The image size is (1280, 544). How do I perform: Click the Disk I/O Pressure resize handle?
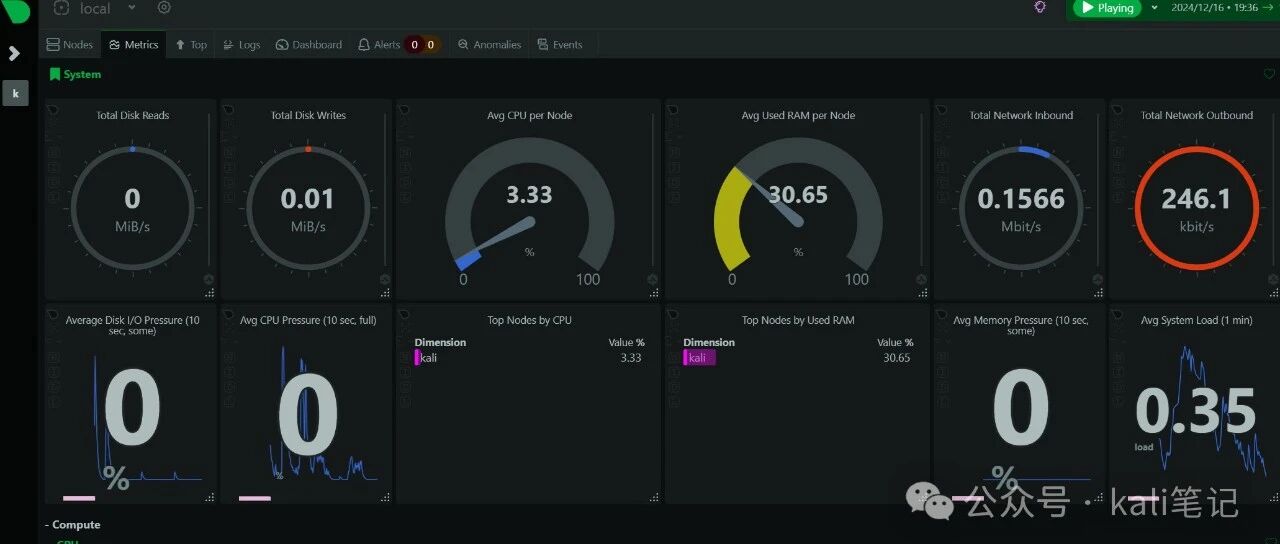(x=210, y=497)
